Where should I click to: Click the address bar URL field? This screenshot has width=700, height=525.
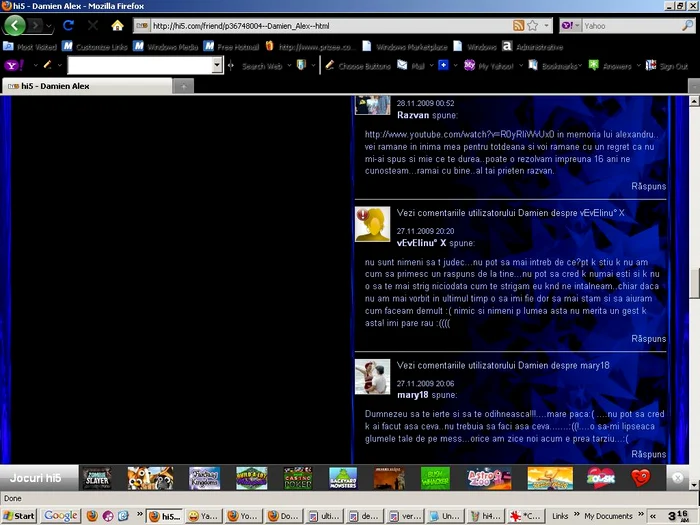coord(330,26)
